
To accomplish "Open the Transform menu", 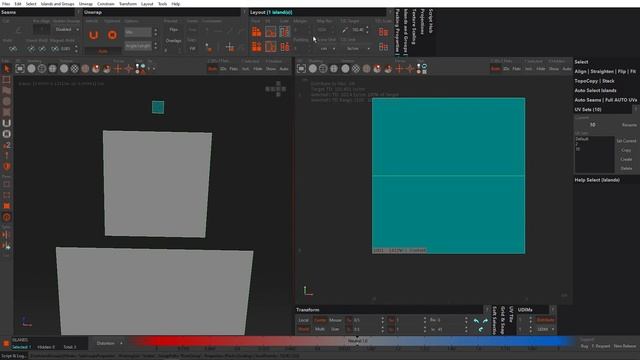I will pyautogui.click(x=128, y=4).
